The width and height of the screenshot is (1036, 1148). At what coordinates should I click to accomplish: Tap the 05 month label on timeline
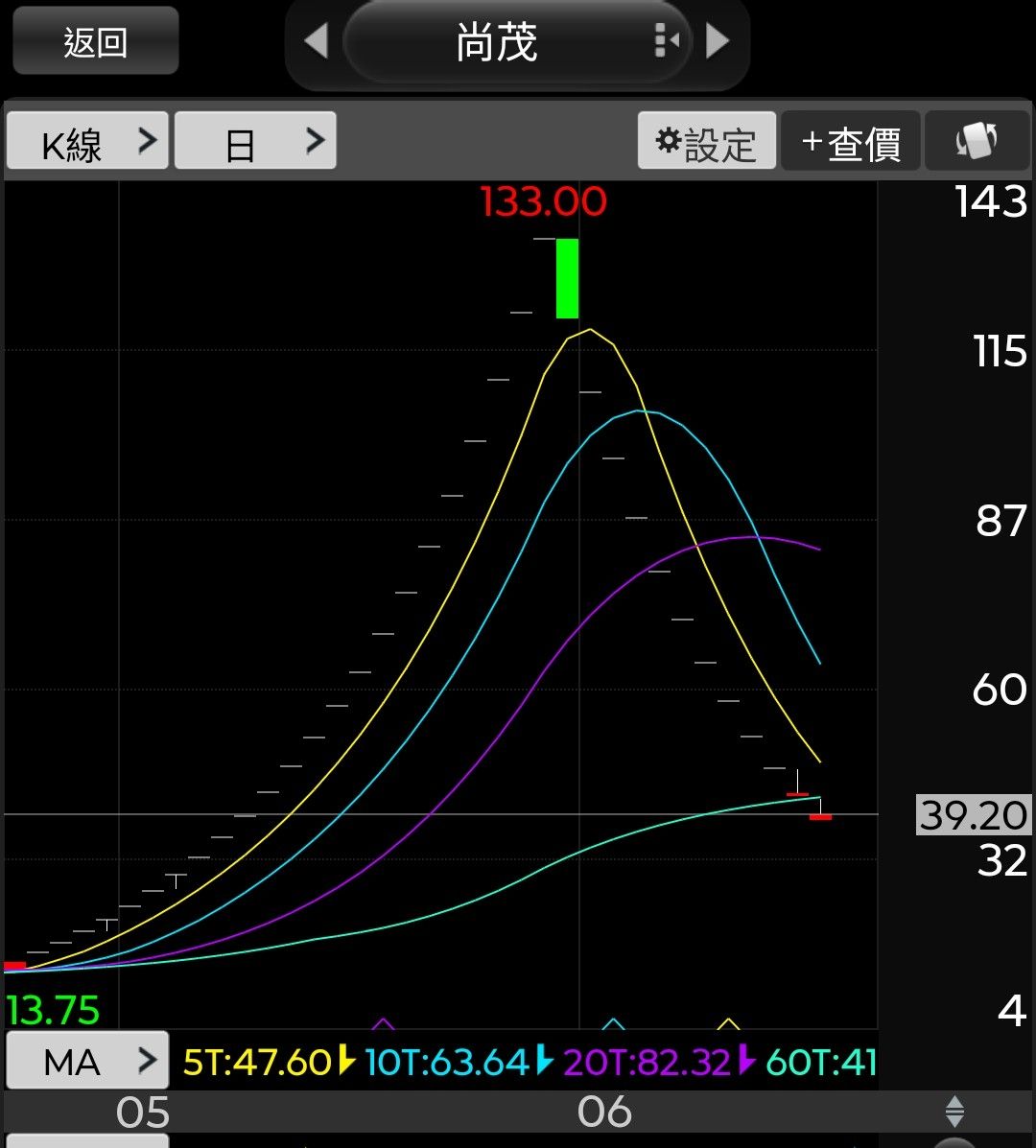click(x=143, y=1113)
